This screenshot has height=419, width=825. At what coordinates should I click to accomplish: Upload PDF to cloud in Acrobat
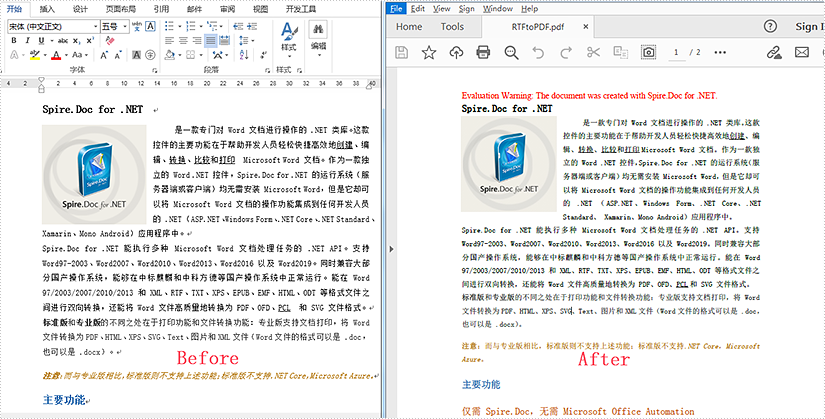coord(456,52)
